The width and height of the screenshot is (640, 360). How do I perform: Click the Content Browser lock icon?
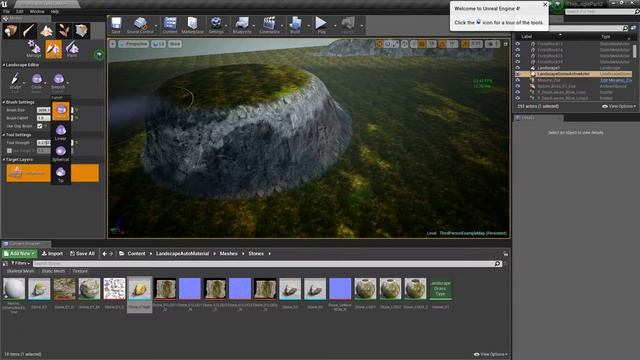(x=506, y=254)
